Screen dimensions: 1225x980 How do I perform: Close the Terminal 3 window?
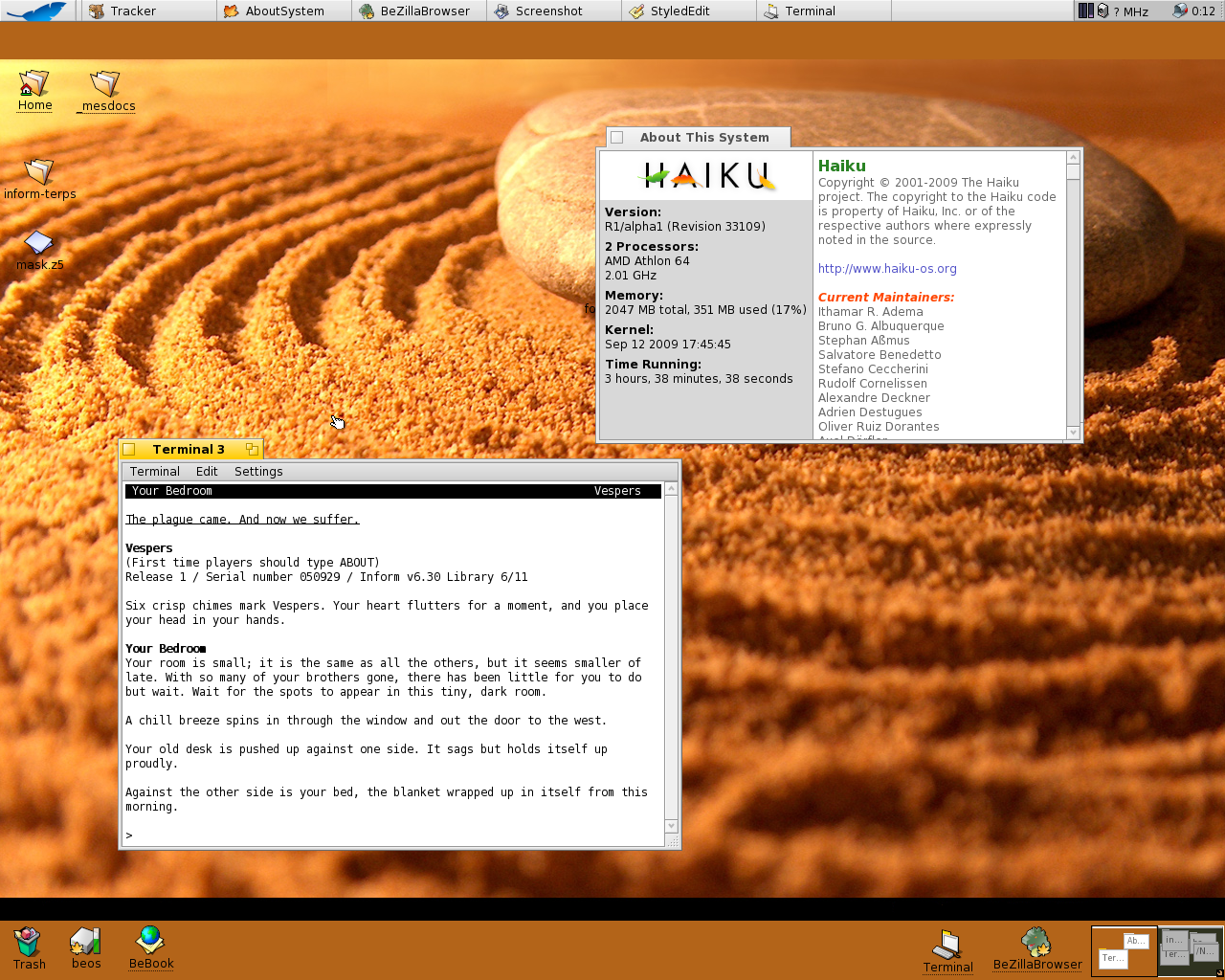(129, 450)
